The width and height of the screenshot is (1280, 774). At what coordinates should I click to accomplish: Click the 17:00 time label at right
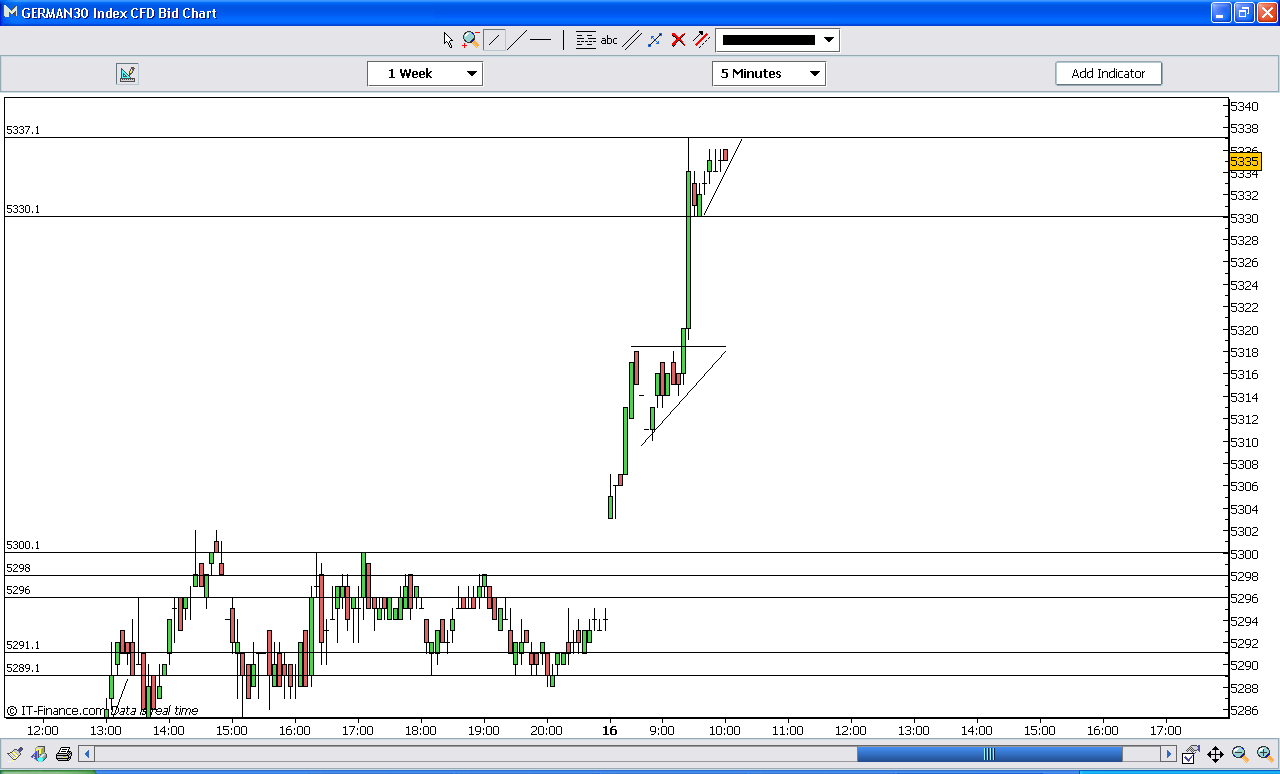tap(1166, 731)
